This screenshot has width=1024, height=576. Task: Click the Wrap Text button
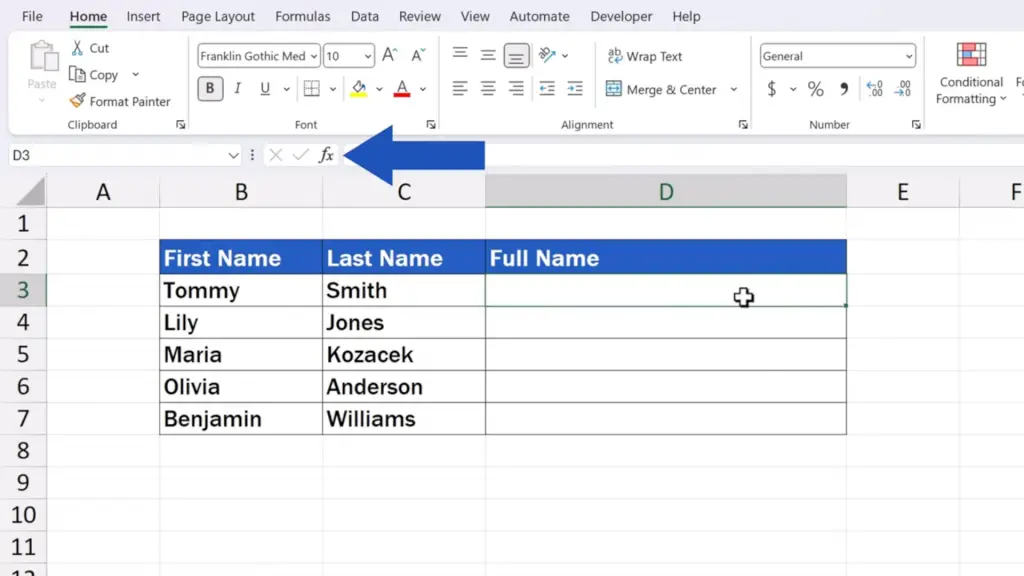click(645, 56)
